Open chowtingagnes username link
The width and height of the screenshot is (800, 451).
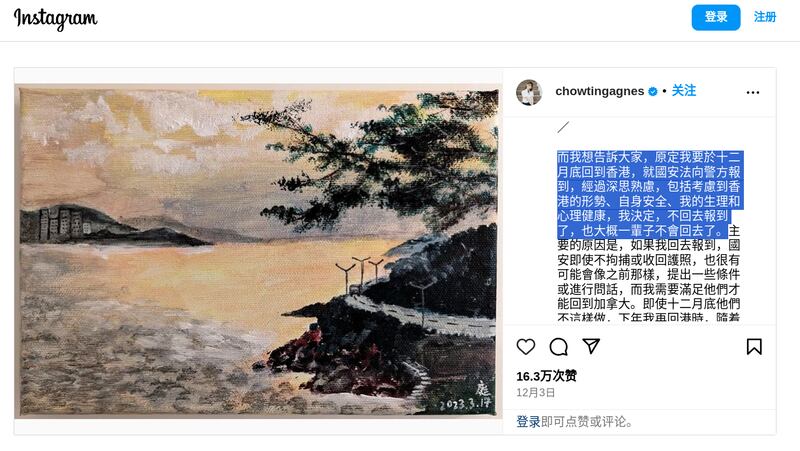[x=599, y=91]
